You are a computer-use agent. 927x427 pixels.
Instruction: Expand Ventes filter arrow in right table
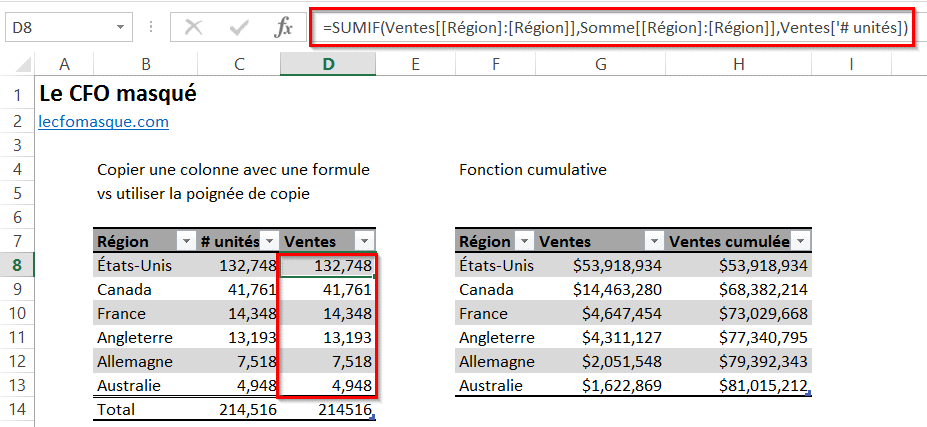[x=653, y=241]
